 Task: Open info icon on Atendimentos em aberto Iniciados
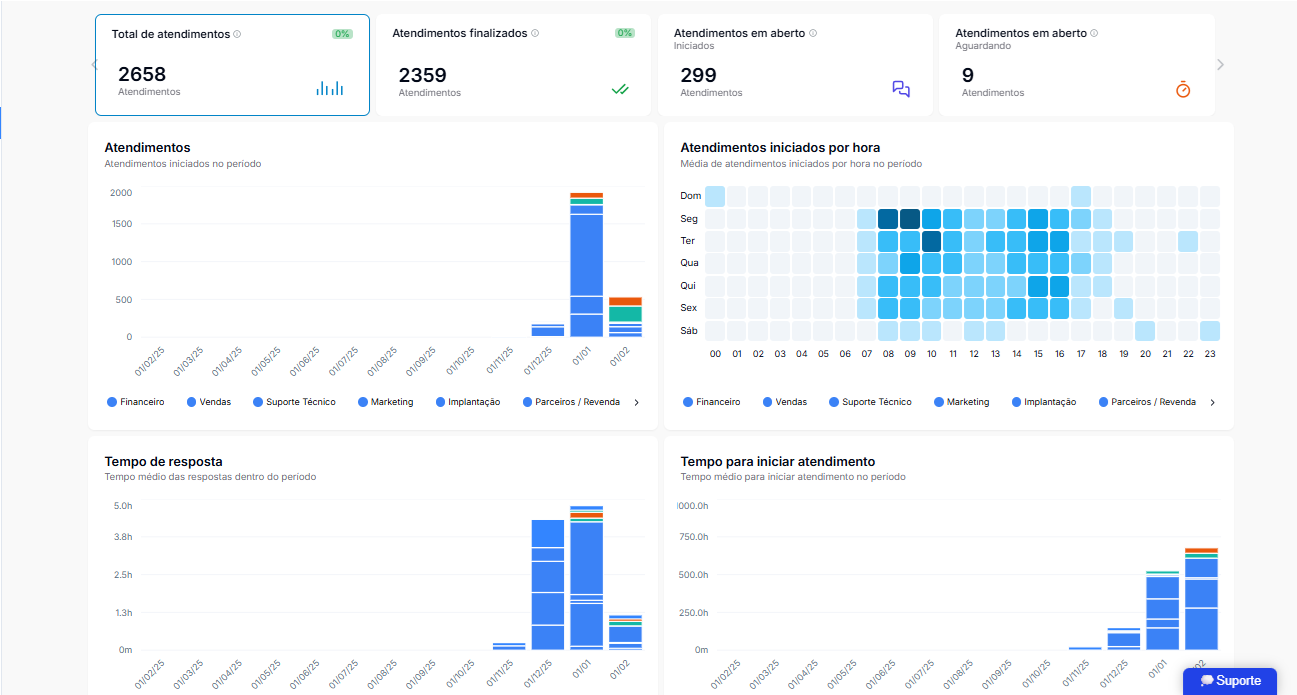coord(813,33)
